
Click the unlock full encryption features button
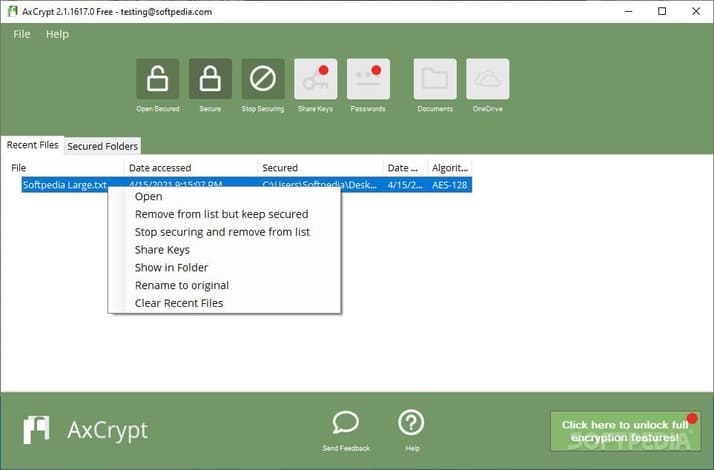624,431
